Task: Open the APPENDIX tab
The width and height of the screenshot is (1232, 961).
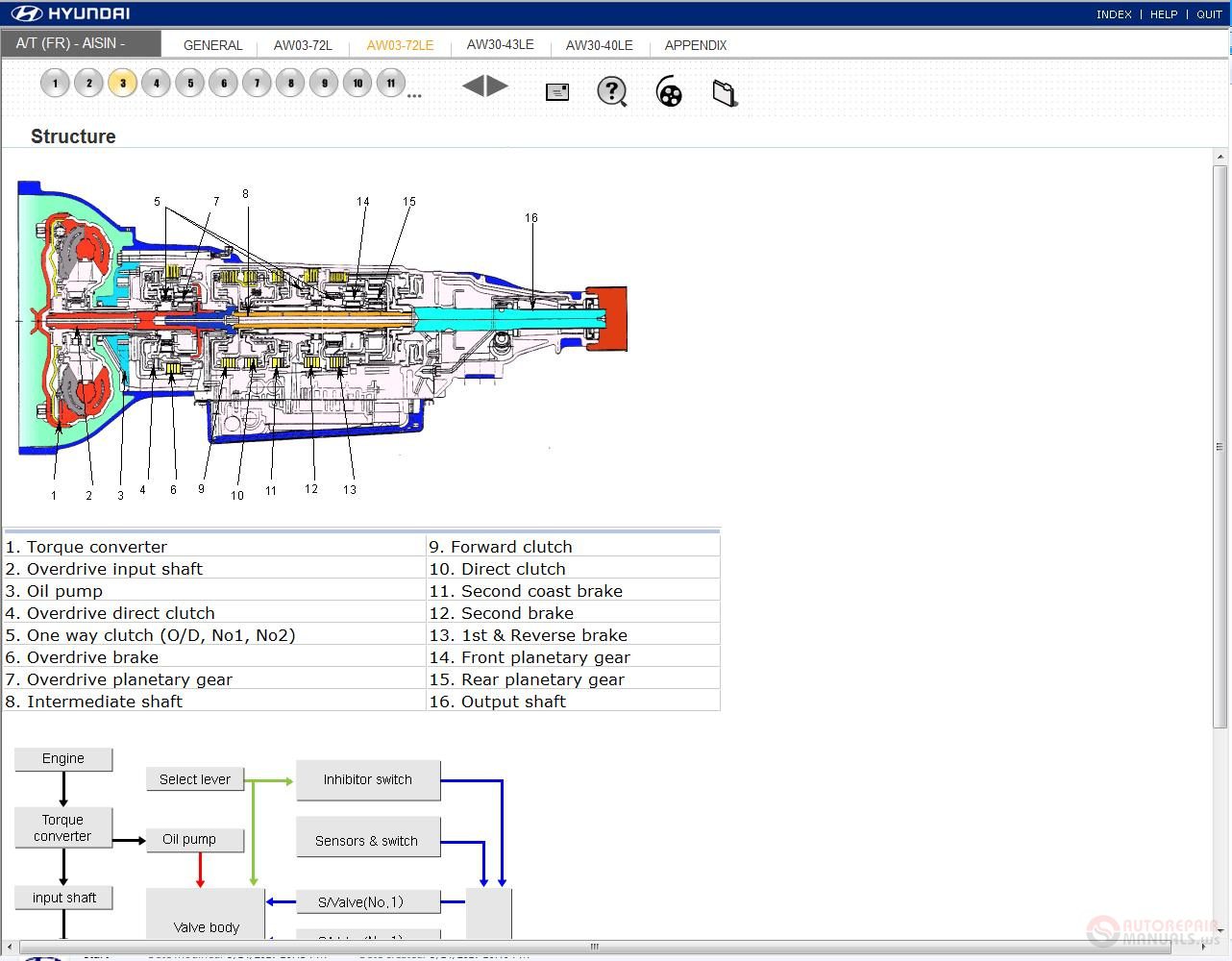Action: [696, 45]
